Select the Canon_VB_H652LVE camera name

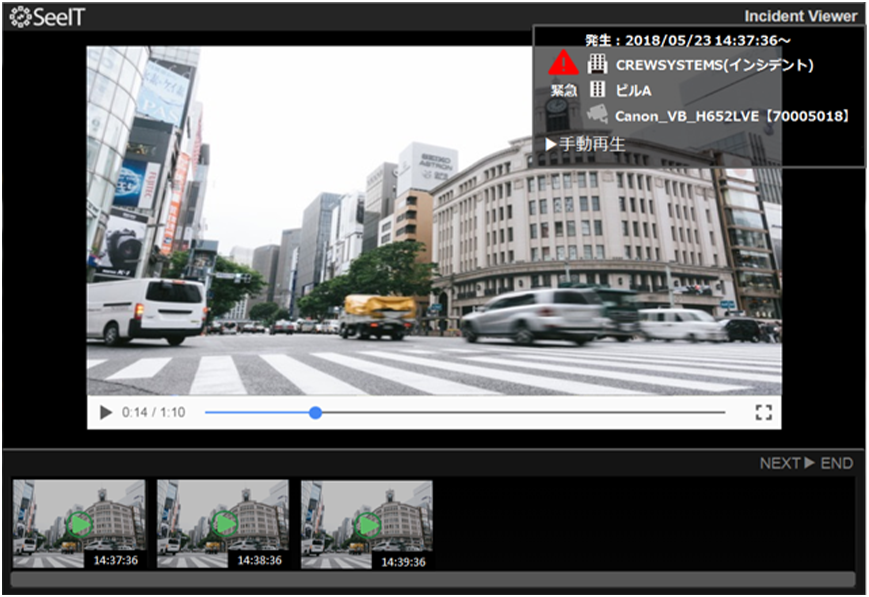(732, 116)
